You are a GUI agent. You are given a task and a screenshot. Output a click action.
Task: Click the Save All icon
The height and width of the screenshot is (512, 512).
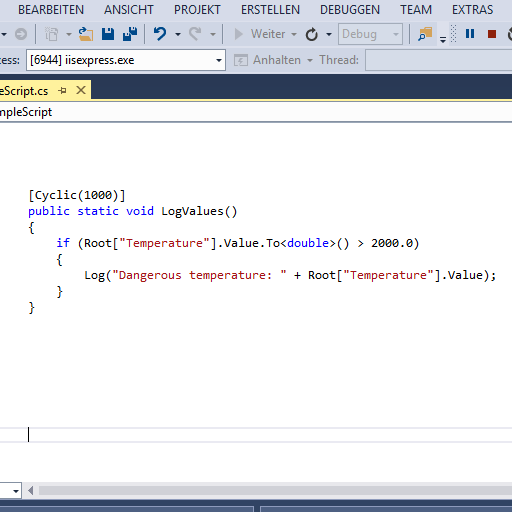click(130, 34)
